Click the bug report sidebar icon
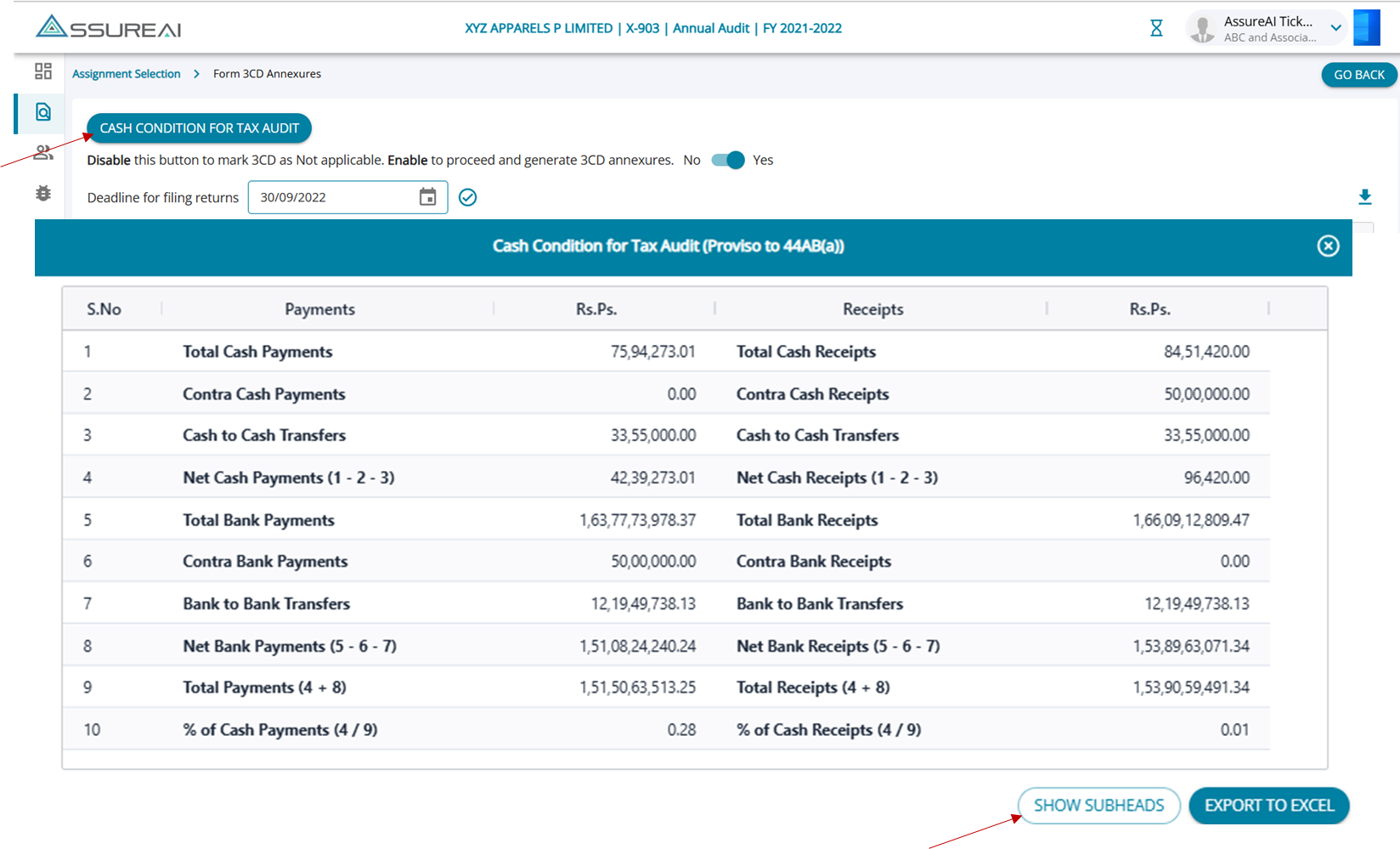 43,193
